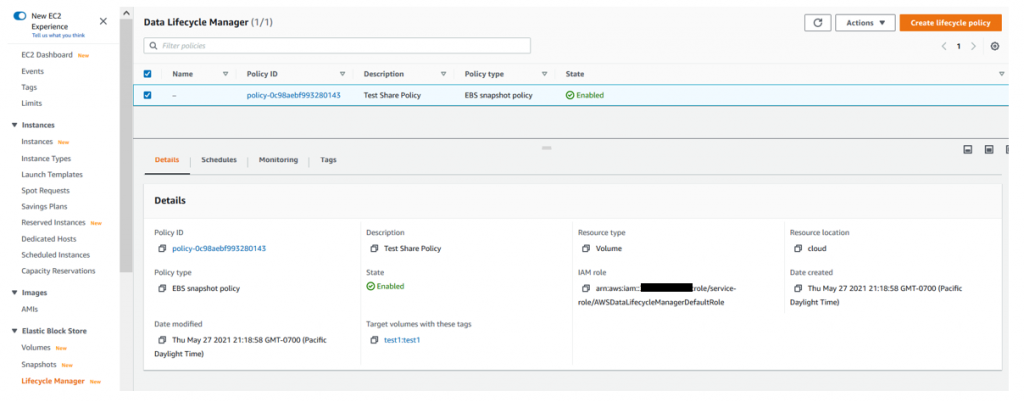The image size is (1024, 402).
Task: Open Limits in sidebar
Action: (x=31, y=103)
